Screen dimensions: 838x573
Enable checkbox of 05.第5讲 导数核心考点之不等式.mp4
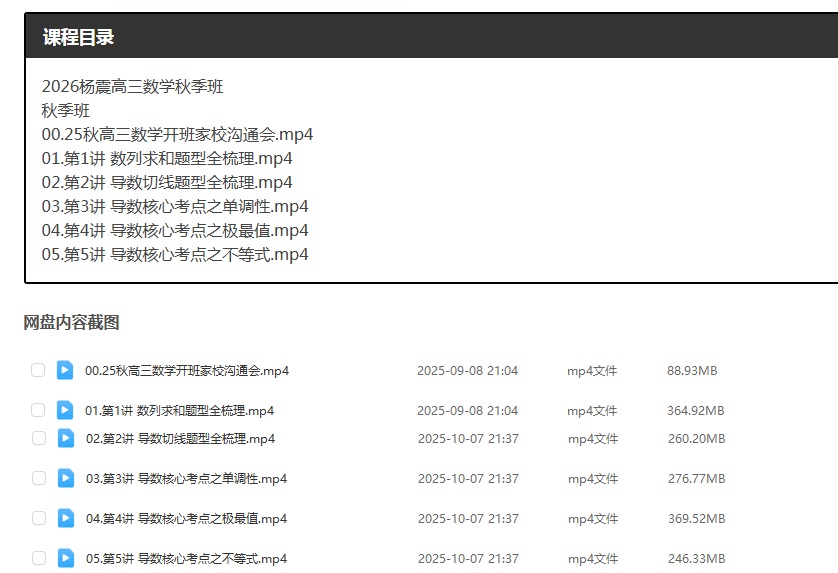pyautogui.click(x=39, y=558)
